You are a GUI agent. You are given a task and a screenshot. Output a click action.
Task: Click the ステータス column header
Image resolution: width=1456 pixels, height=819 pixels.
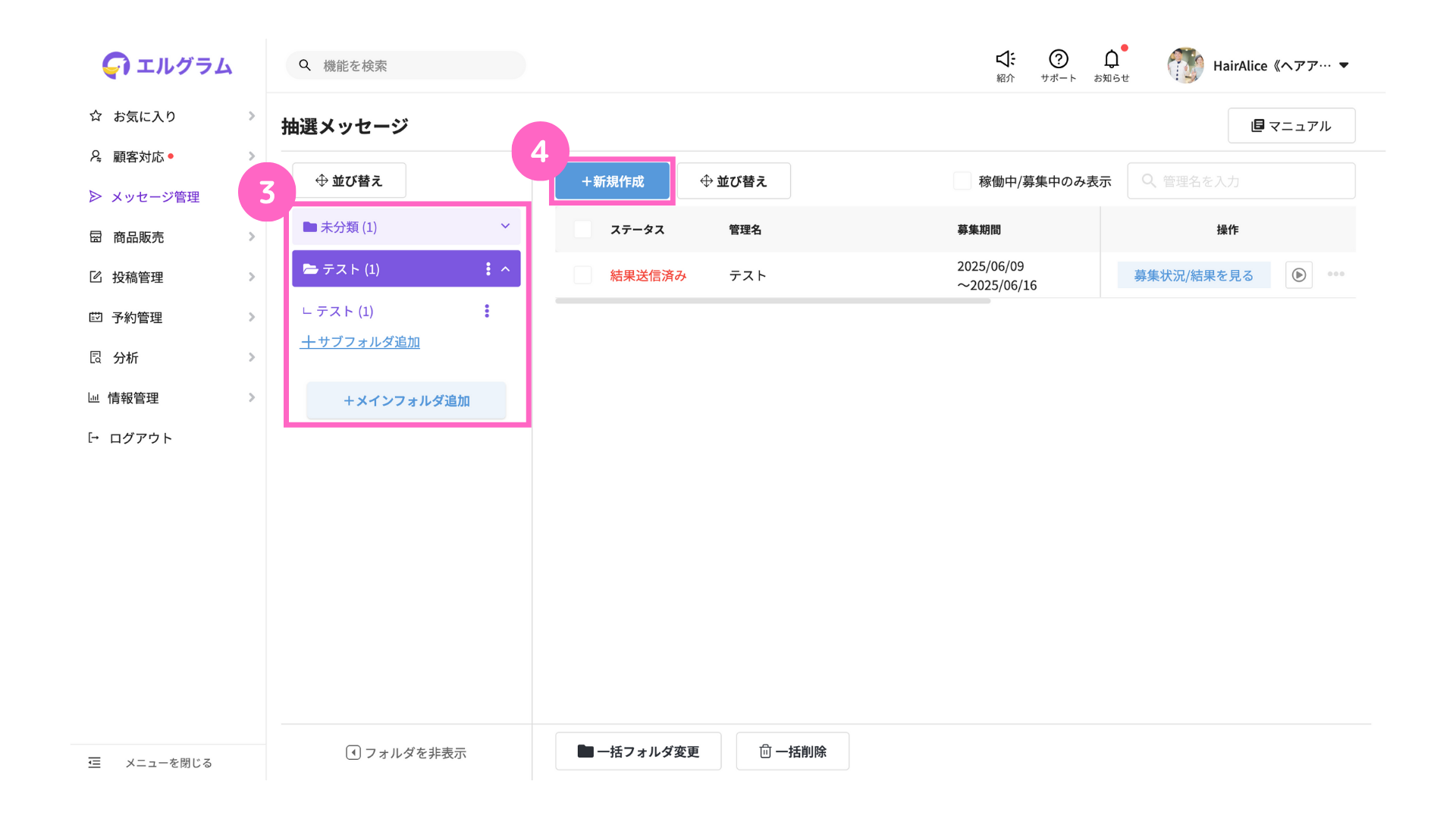point(637,229)
